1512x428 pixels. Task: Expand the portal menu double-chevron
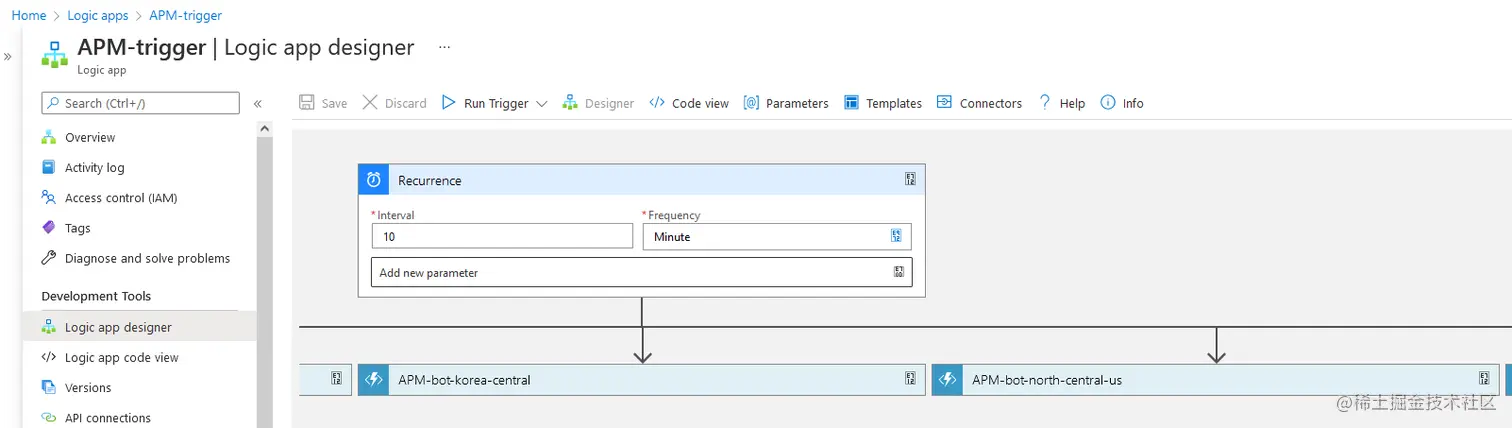[x=8, y=56]
